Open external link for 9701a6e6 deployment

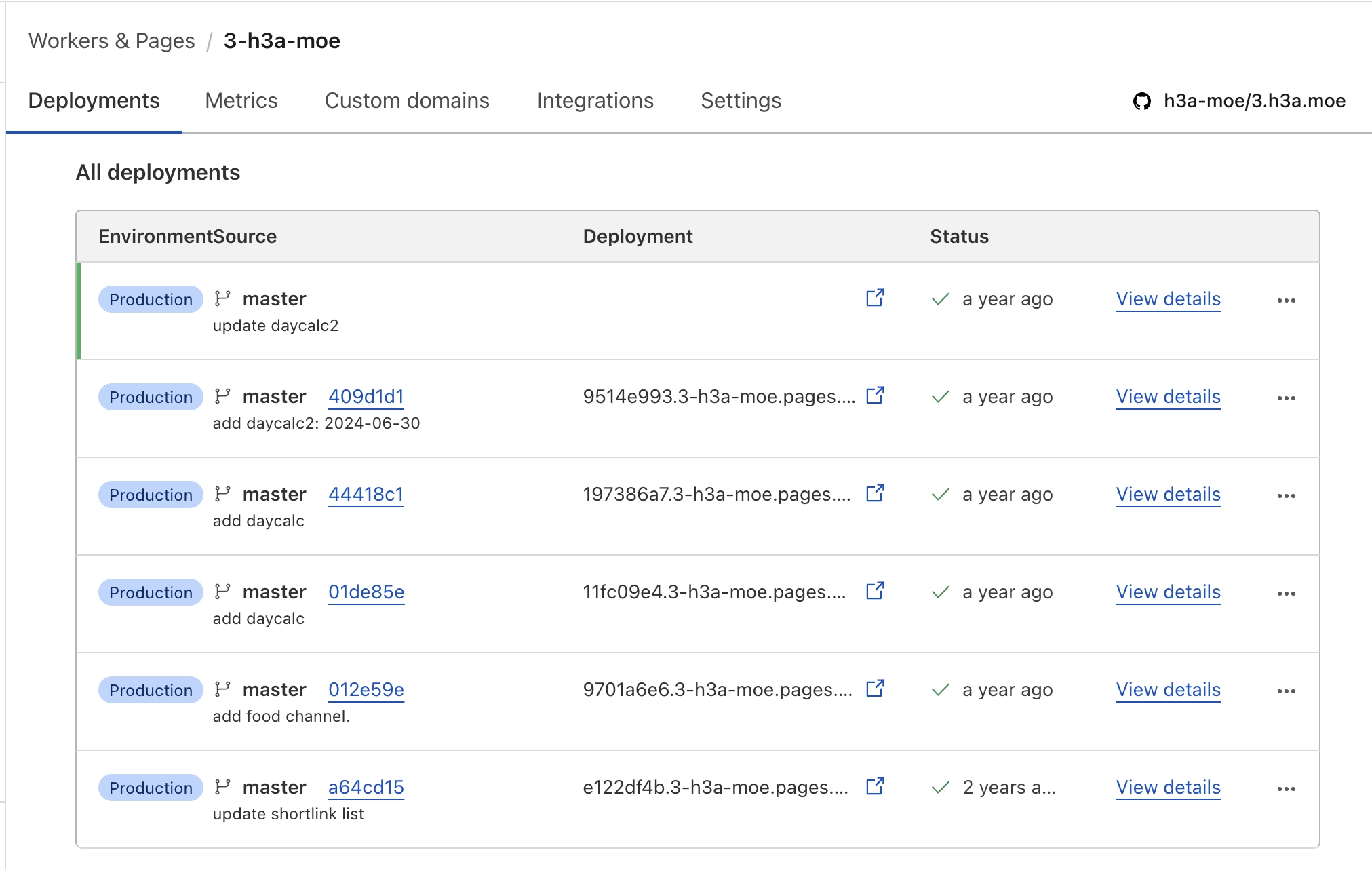[876, 689]
